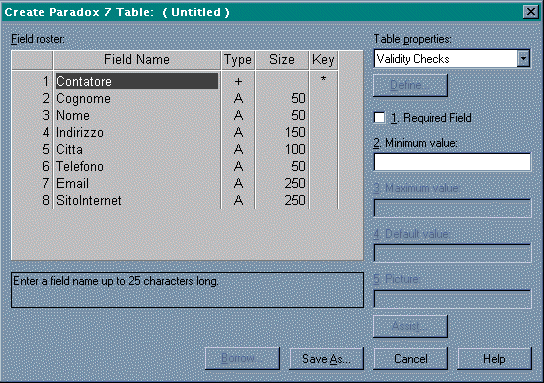Select the Indirizzo field name
544x383 pixels.
pos(137,133)
